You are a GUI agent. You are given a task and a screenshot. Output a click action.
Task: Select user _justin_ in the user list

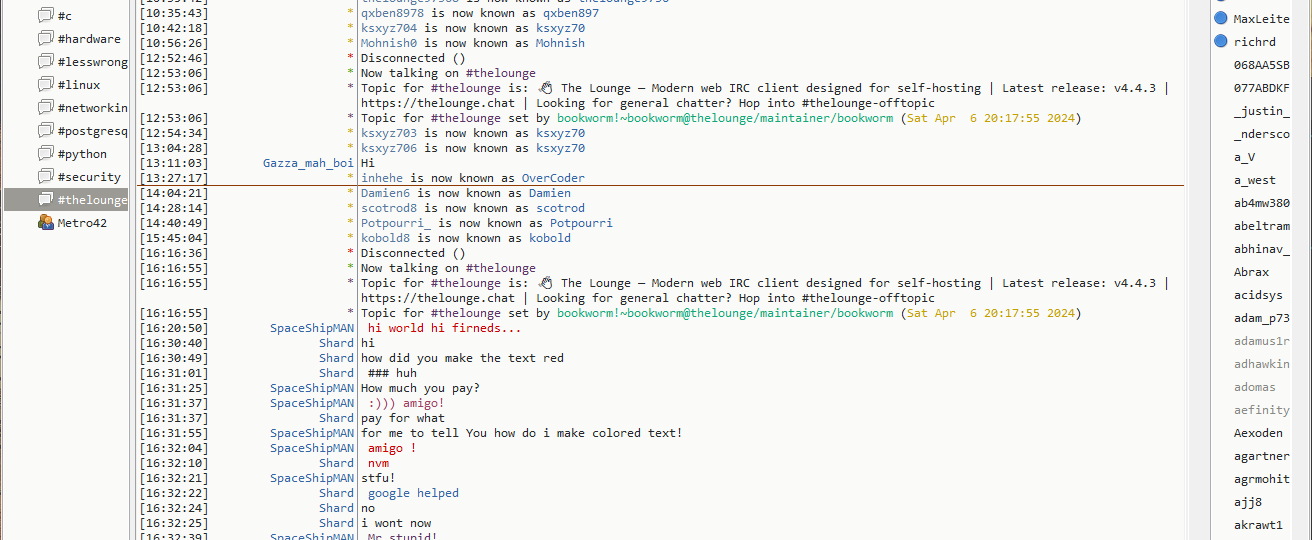click(1261, 111)
